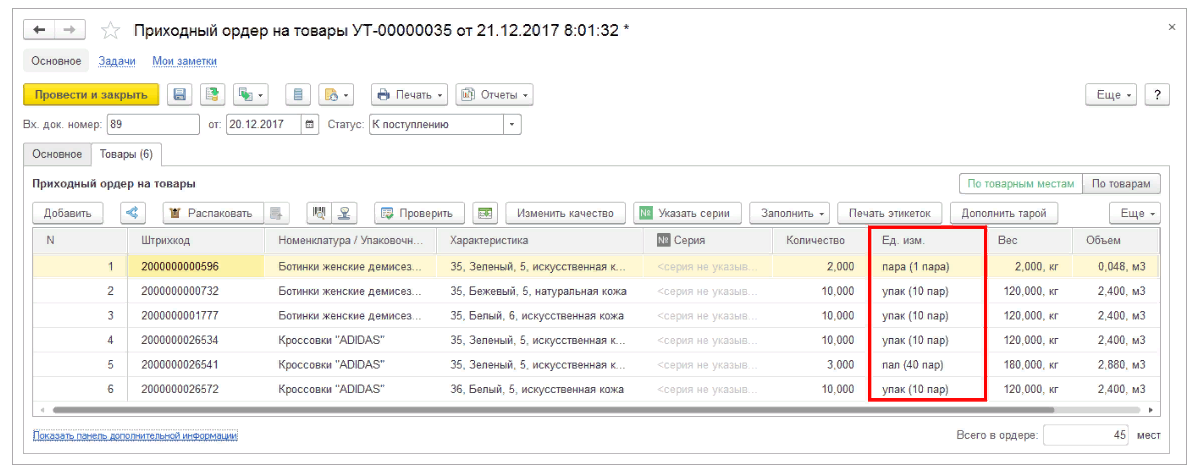Click the share/split icon next to Добавить
1193x470 pixels.
coord(133,213)
